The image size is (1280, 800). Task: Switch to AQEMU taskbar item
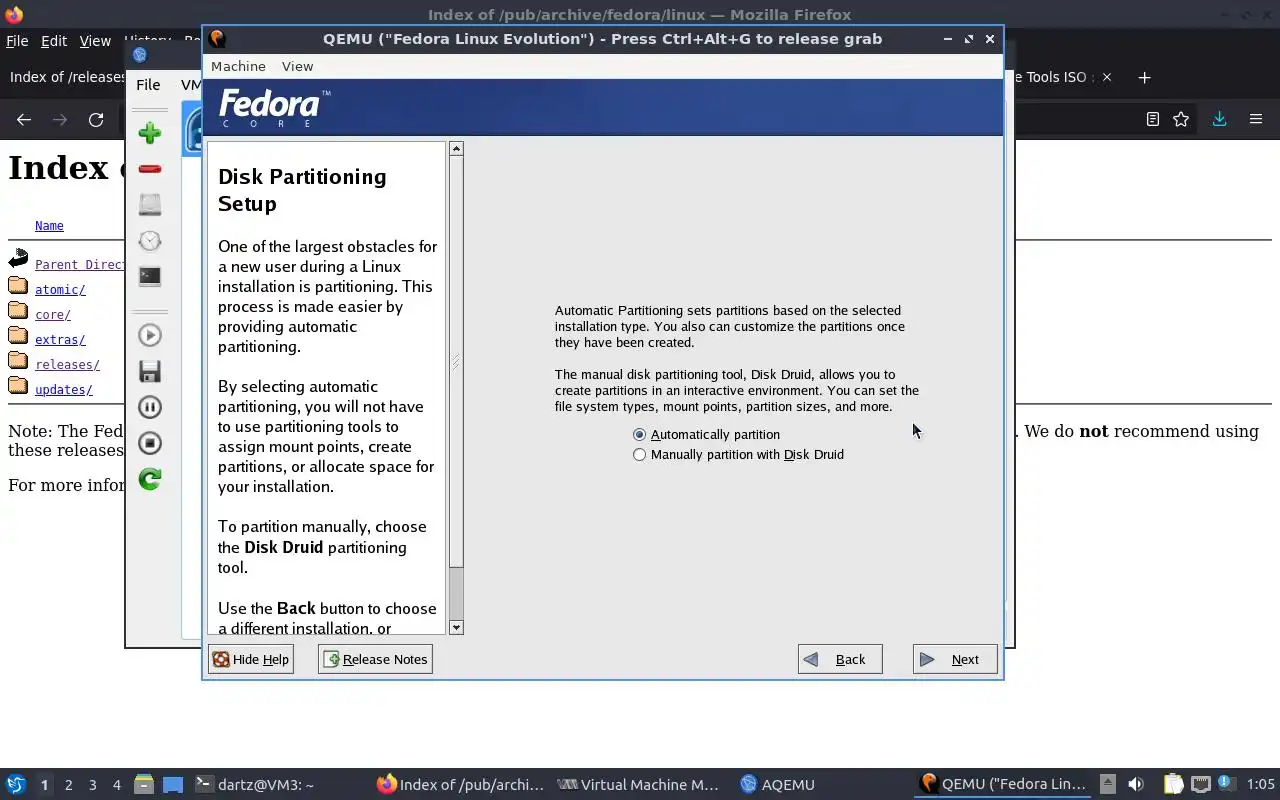pos(778,785)
